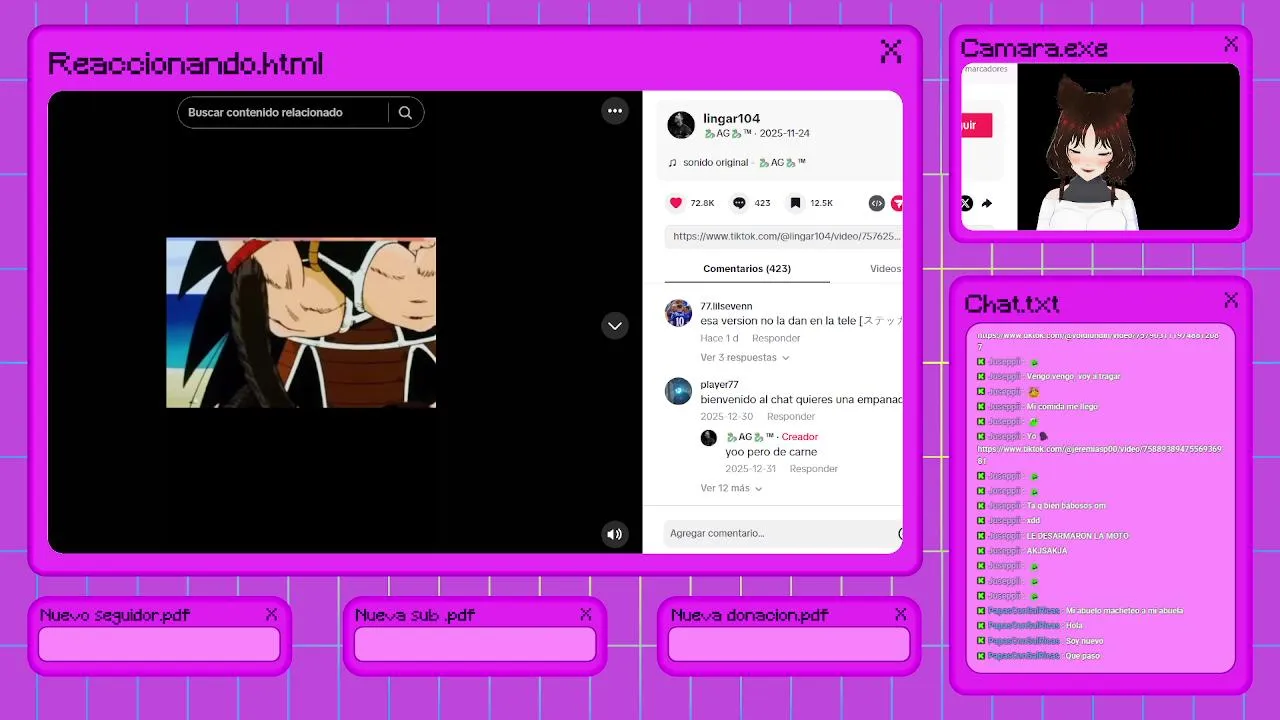Save the video with the bookmark icon
The height and width of the screenshot is (720, 1280).
(795, 203)
